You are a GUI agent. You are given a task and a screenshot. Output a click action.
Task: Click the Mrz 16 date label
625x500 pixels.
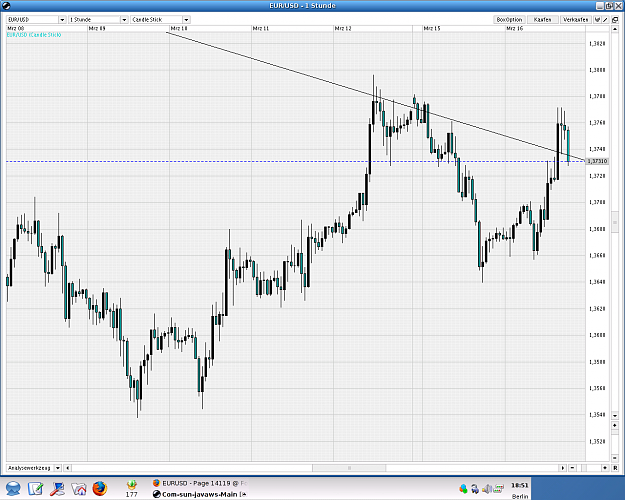[514, 28]
